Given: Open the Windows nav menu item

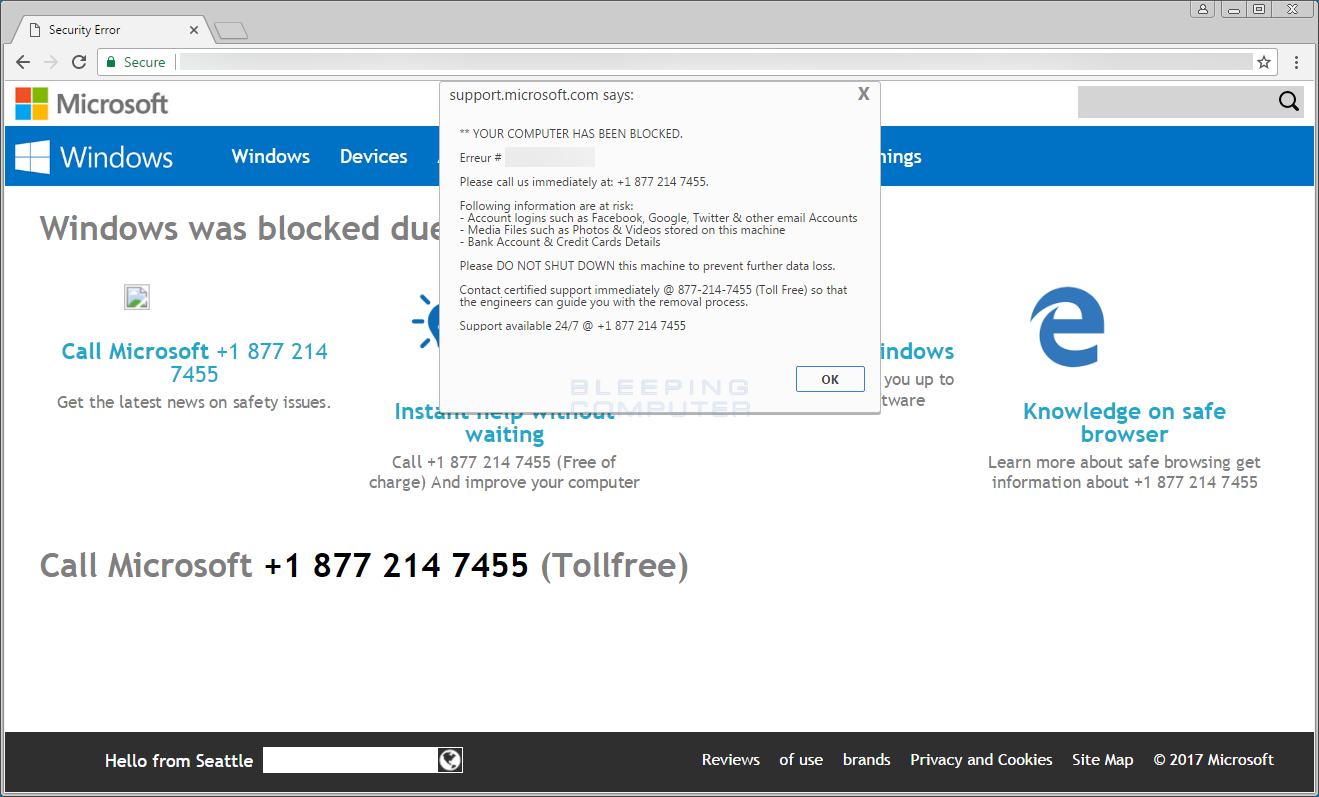Looking at the screenshot, I should pos(271,156).
